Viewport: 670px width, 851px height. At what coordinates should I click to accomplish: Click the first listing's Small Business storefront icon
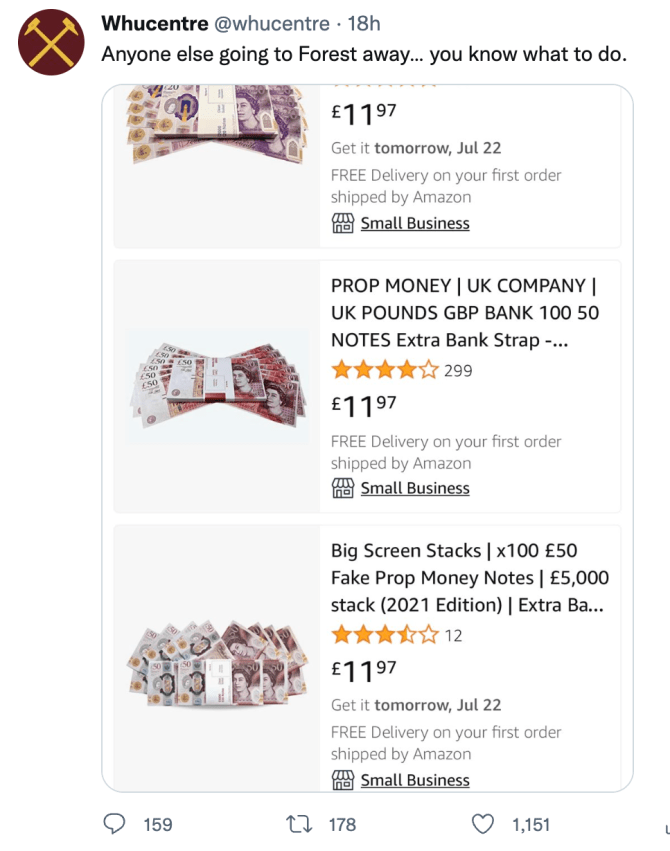(343, 223)
